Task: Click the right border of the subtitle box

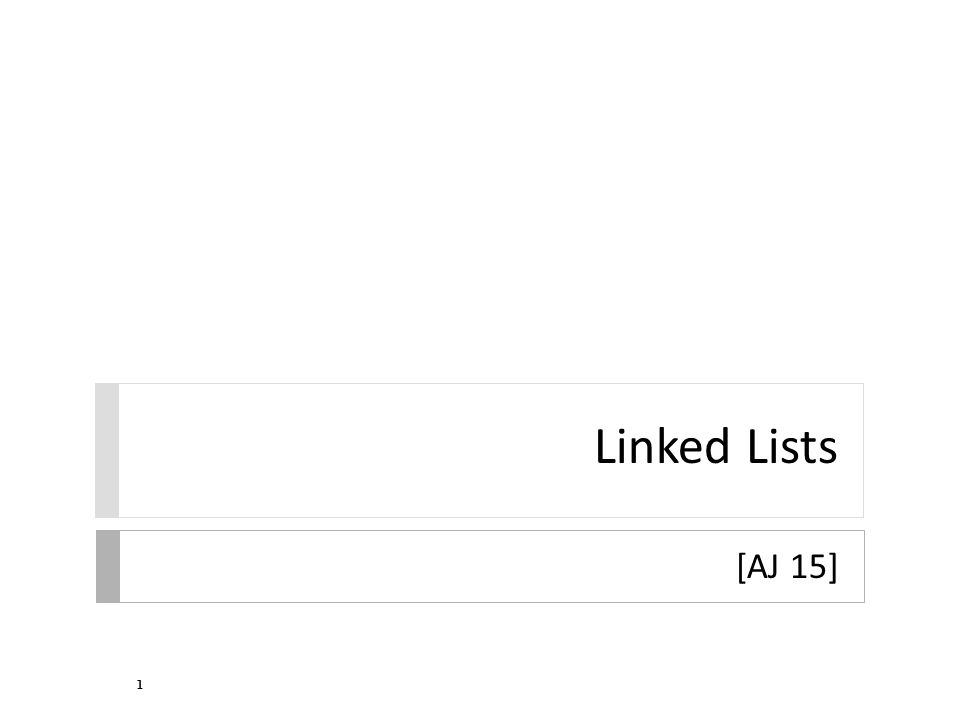Action: pos(864,566)
